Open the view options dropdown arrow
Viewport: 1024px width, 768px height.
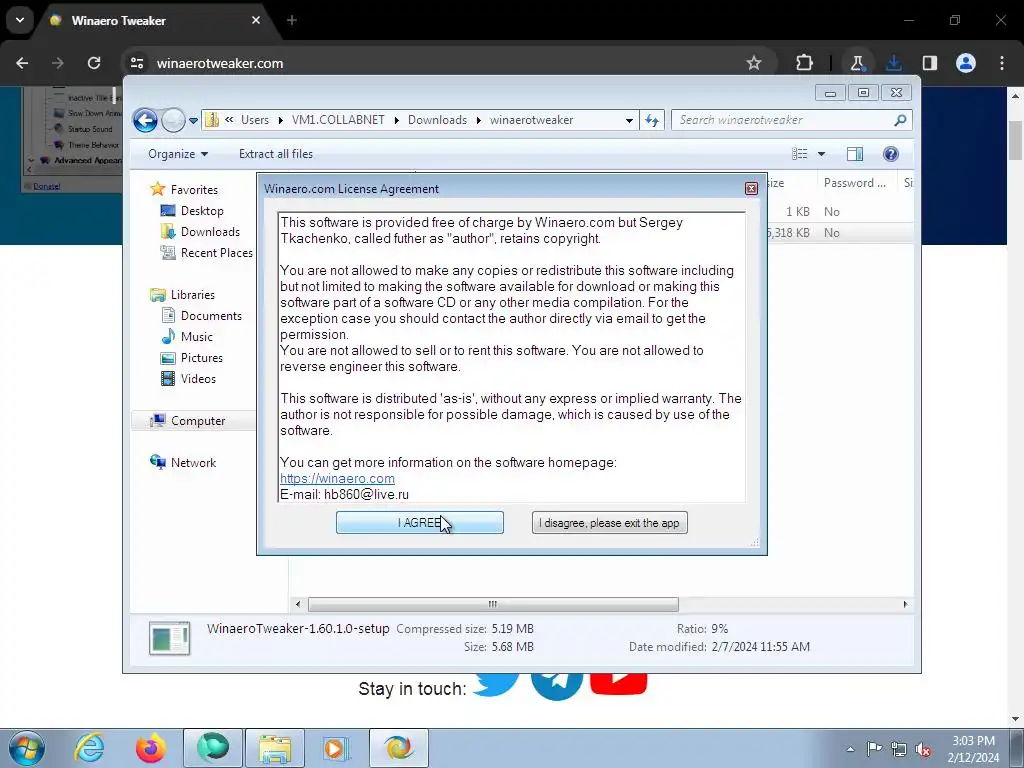tap(822, 154)
